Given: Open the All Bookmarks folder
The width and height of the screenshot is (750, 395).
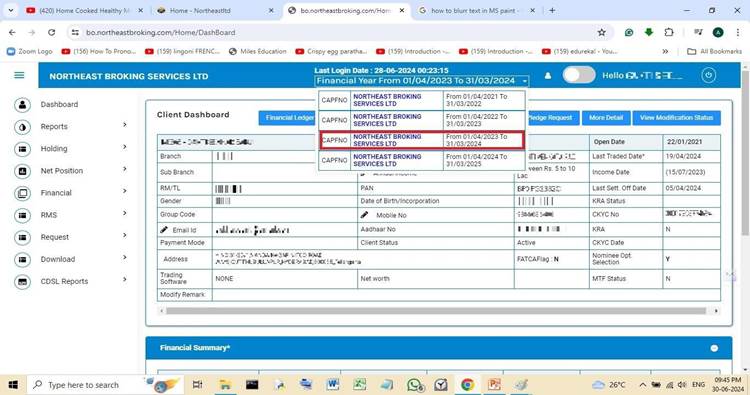Looking at the screenshot, I should point(714,51).
